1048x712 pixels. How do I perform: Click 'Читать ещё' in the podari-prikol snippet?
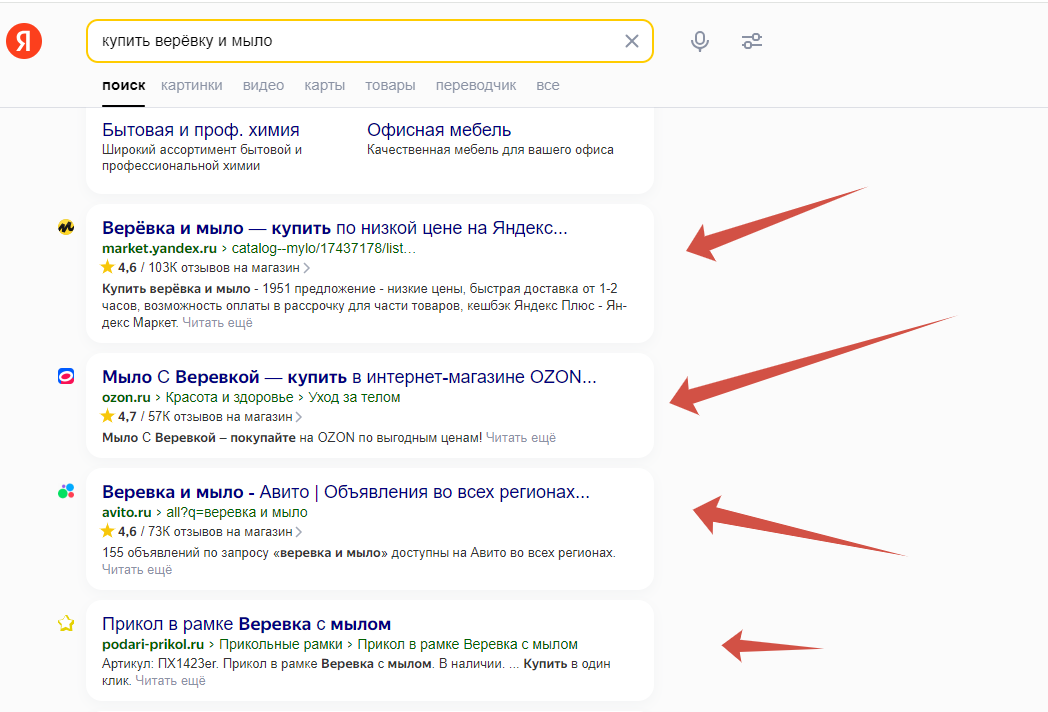pos(170,681)
